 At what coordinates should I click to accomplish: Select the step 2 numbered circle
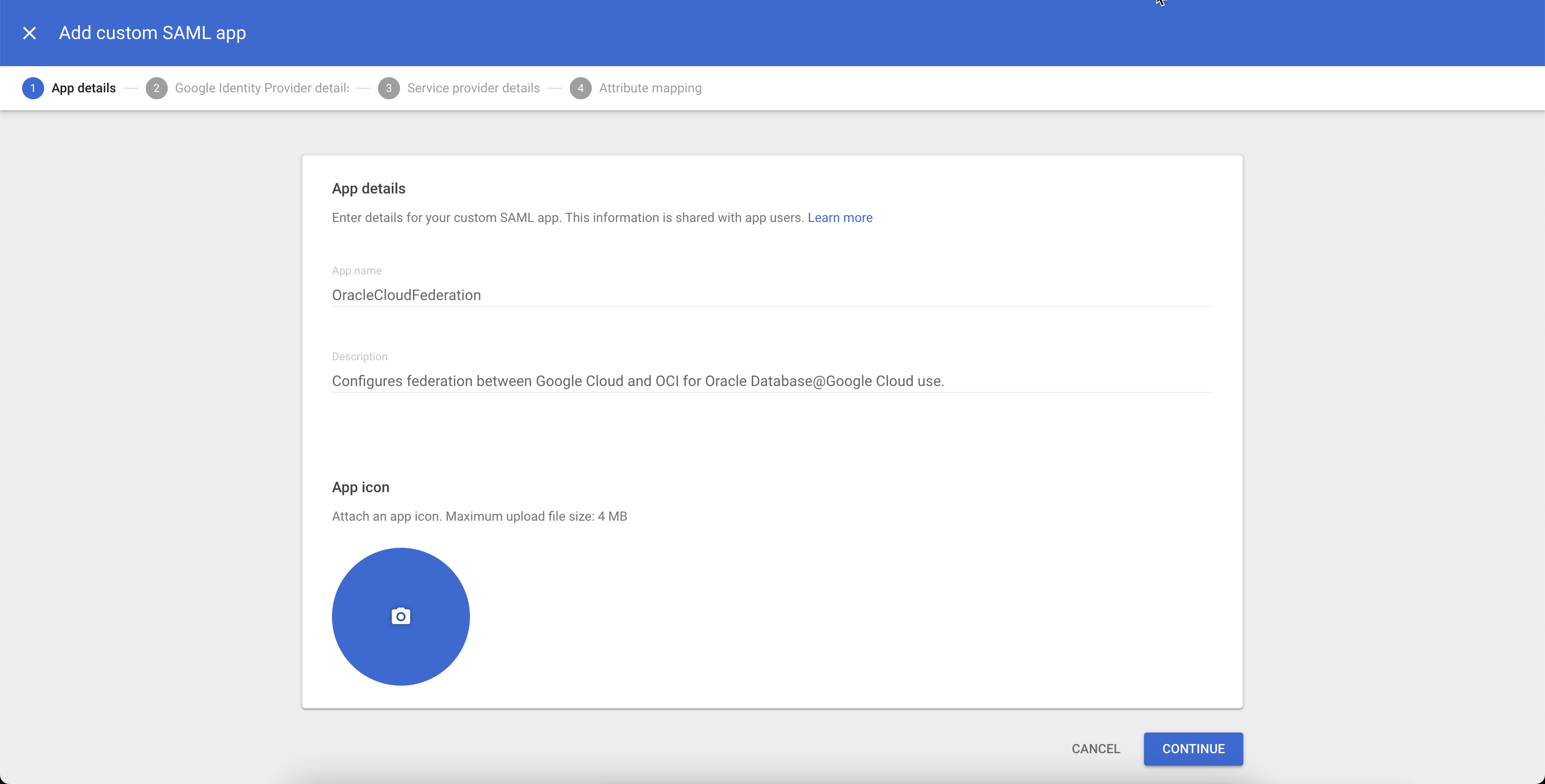156,88
